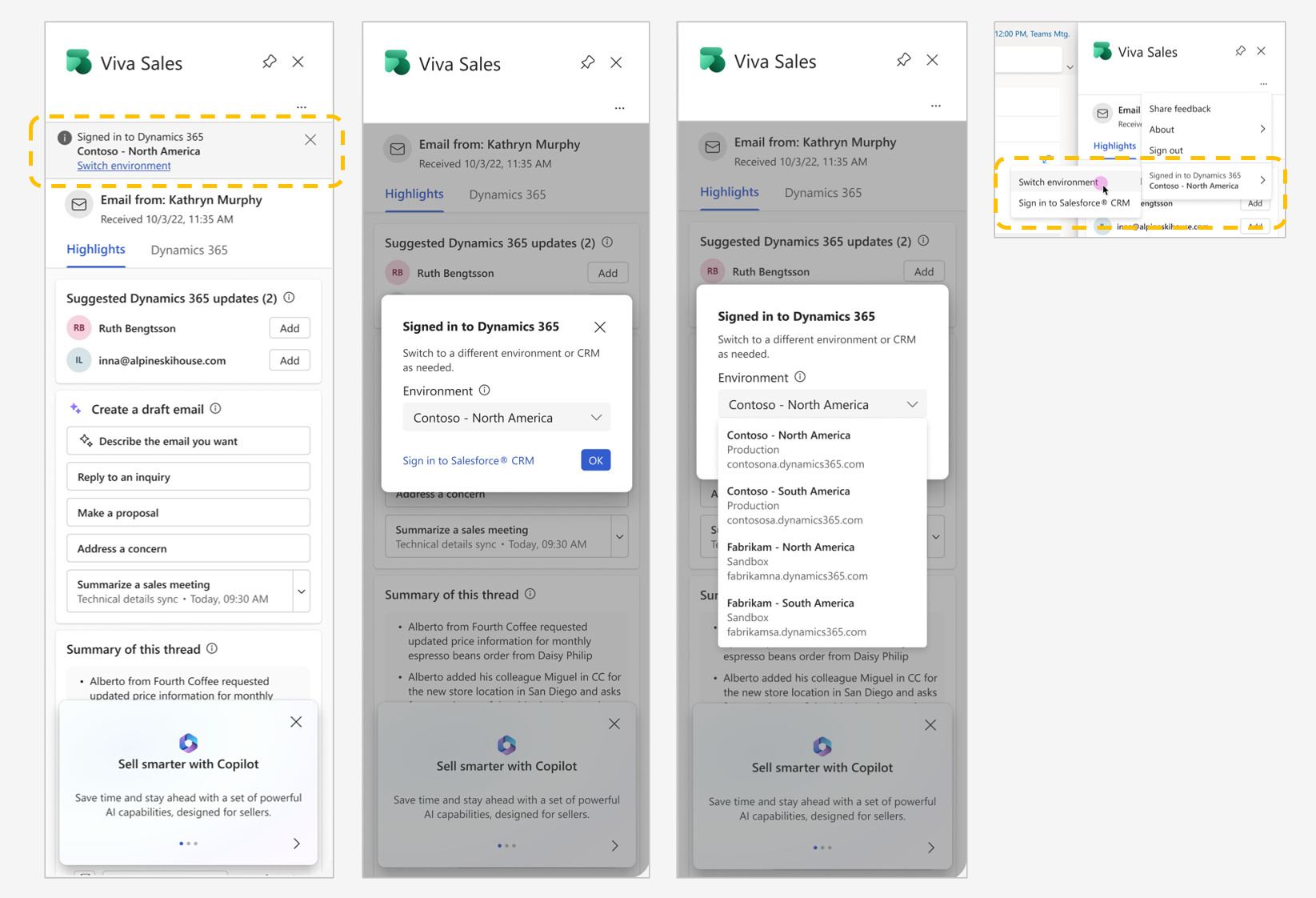
Task: Click Sign in to Salesforce CRM link in dialog
Action: tap(468, 460)
